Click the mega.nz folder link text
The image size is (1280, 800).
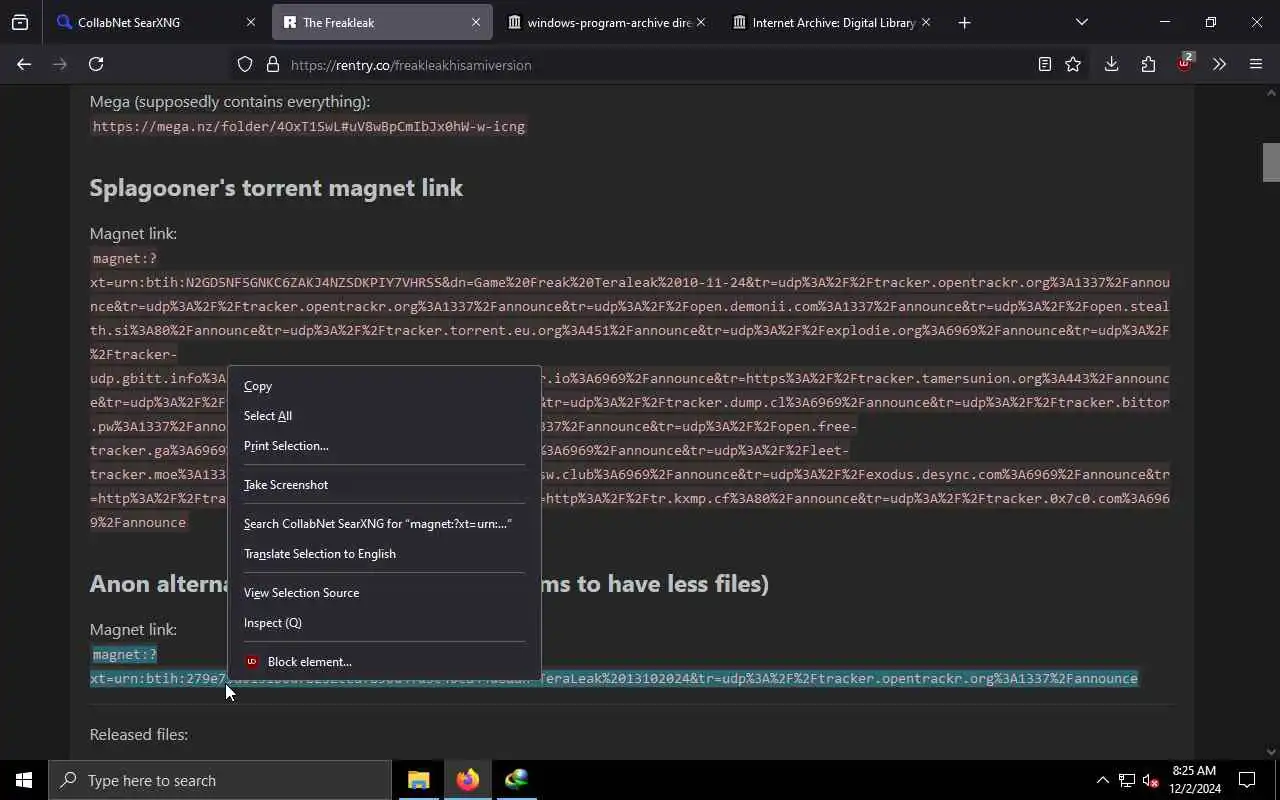pos(309,126)
